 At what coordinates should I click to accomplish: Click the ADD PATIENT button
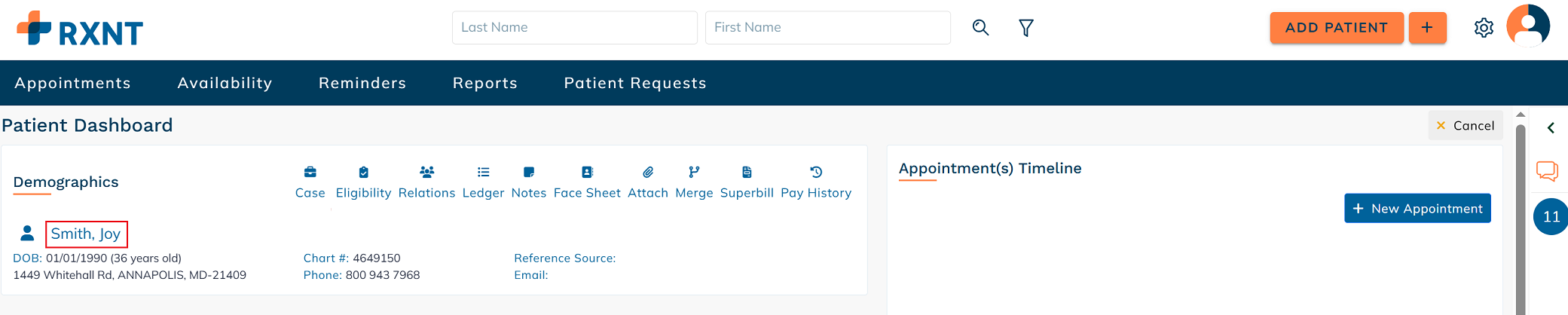tap(1337, 28)
